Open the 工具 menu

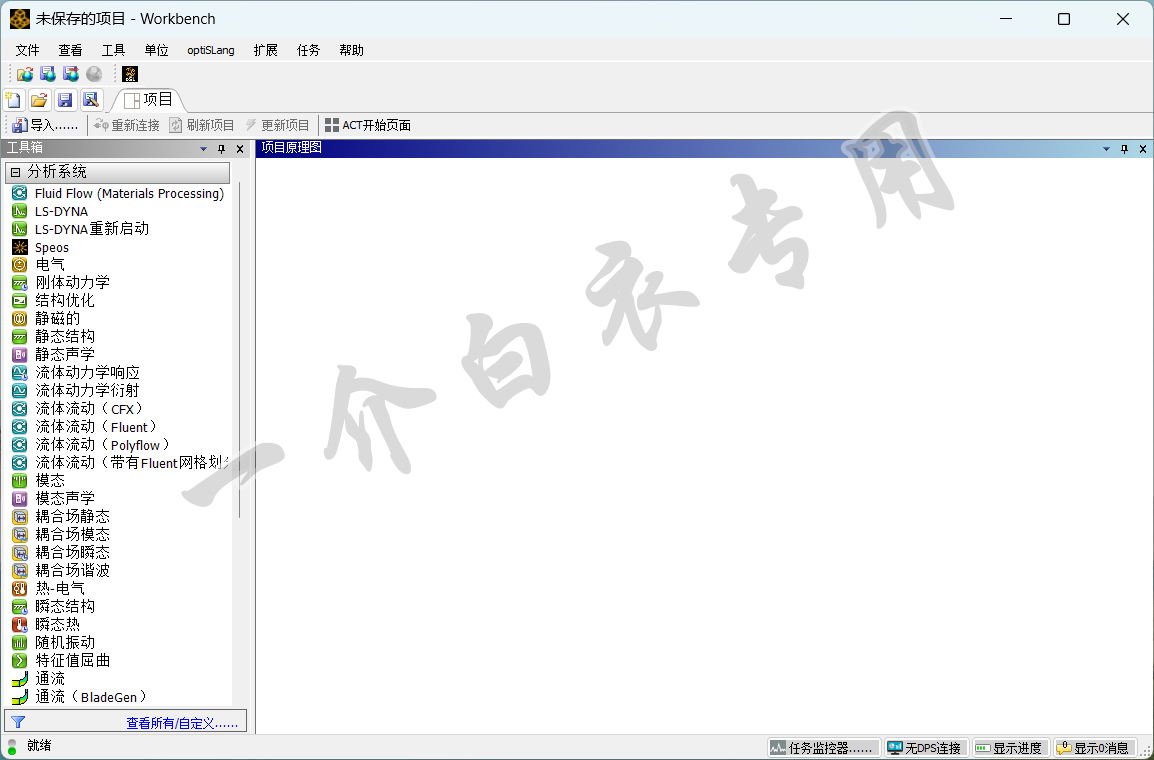tap(113, 50)
